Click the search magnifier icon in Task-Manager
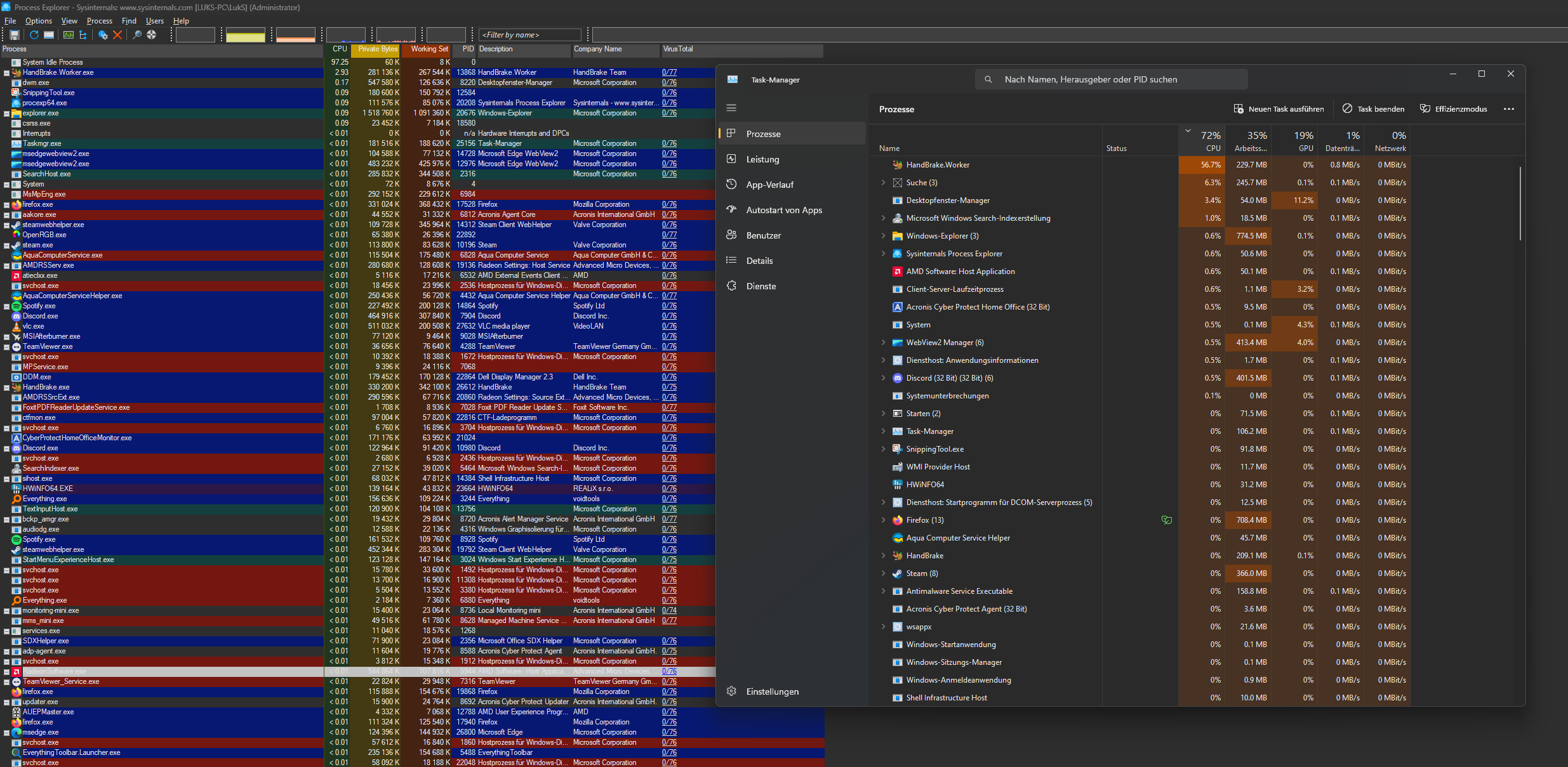Screen dimensions: 1568x767 [988, 79]
